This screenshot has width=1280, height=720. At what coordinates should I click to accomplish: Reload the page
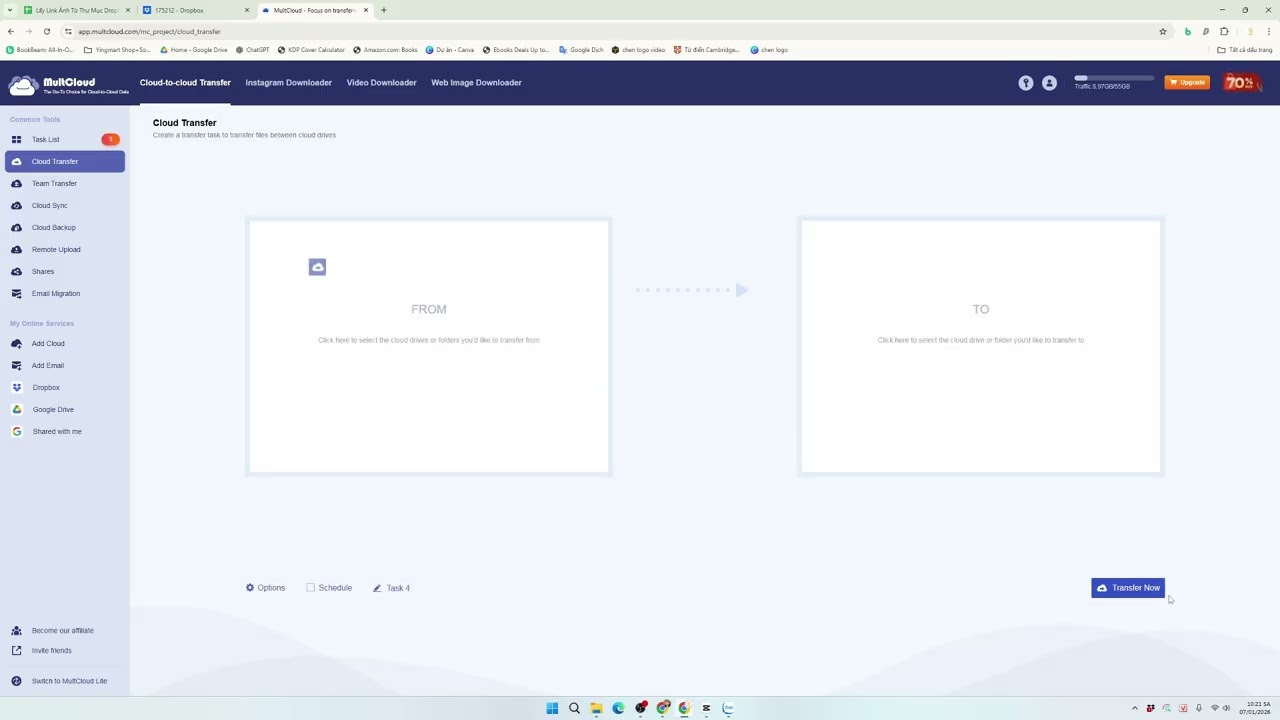tap(46, 31)
